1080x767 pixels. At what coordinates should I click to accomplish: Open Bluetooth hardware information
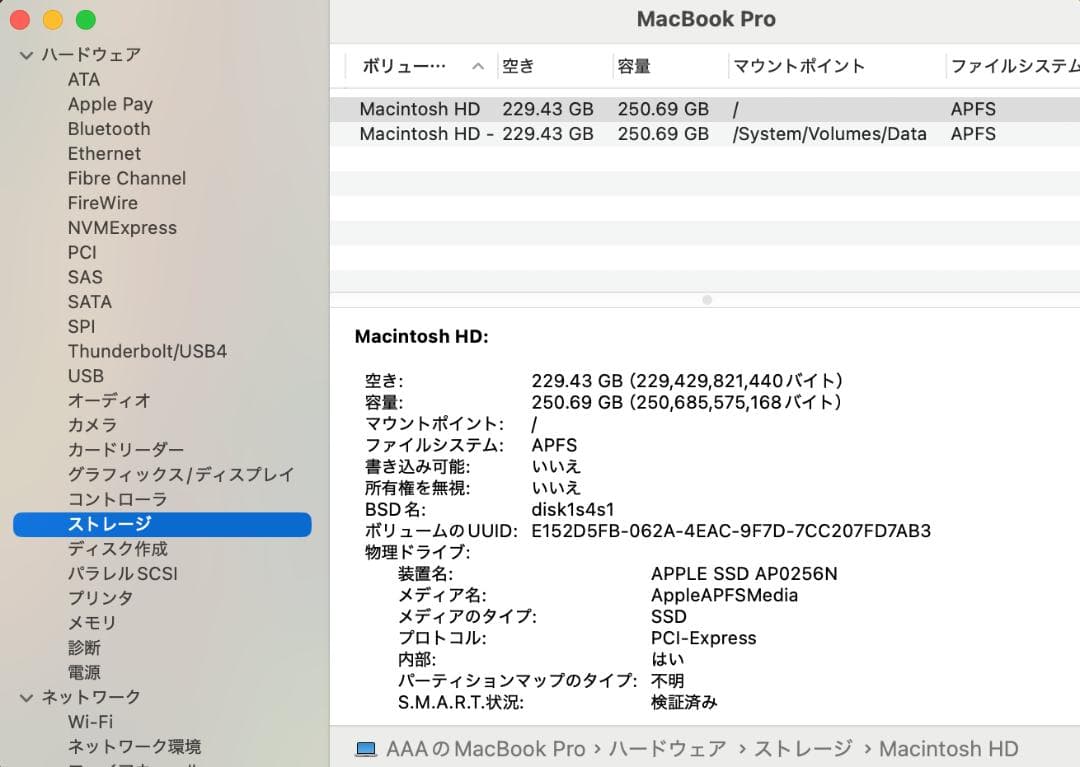click(109, 128)
